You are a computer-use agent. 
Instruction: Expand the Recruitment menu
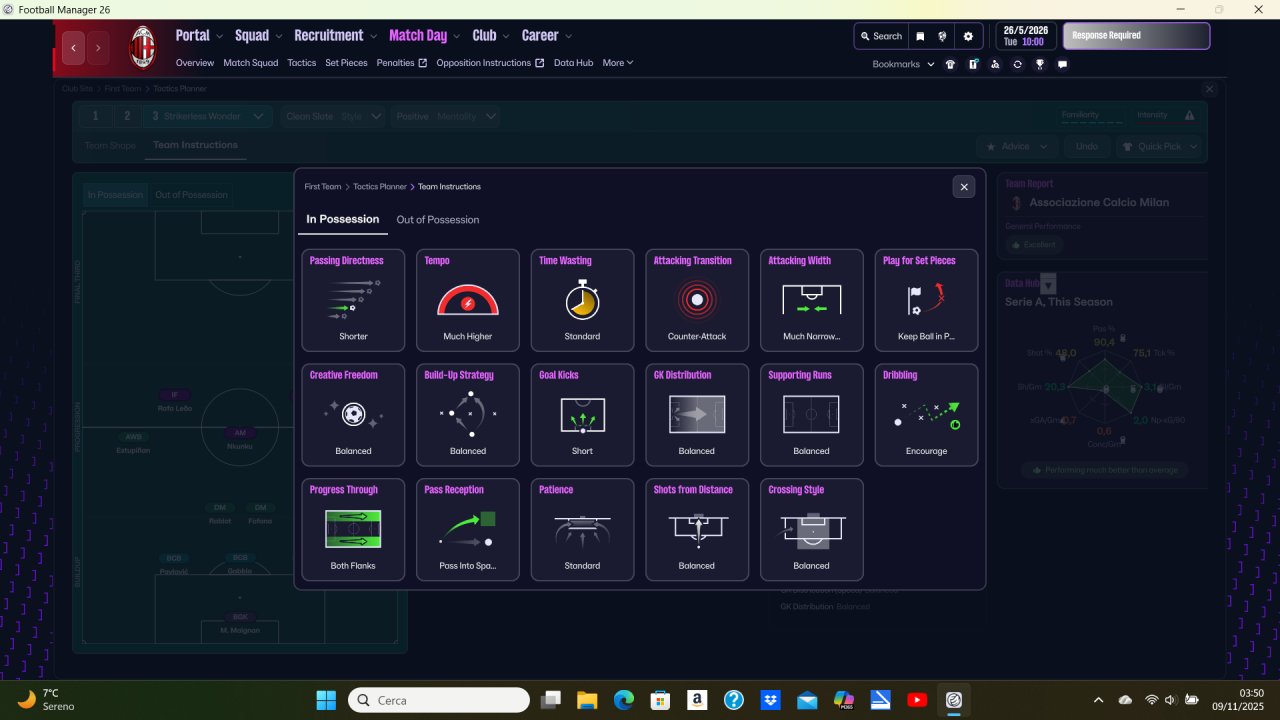tap(335, 36)
